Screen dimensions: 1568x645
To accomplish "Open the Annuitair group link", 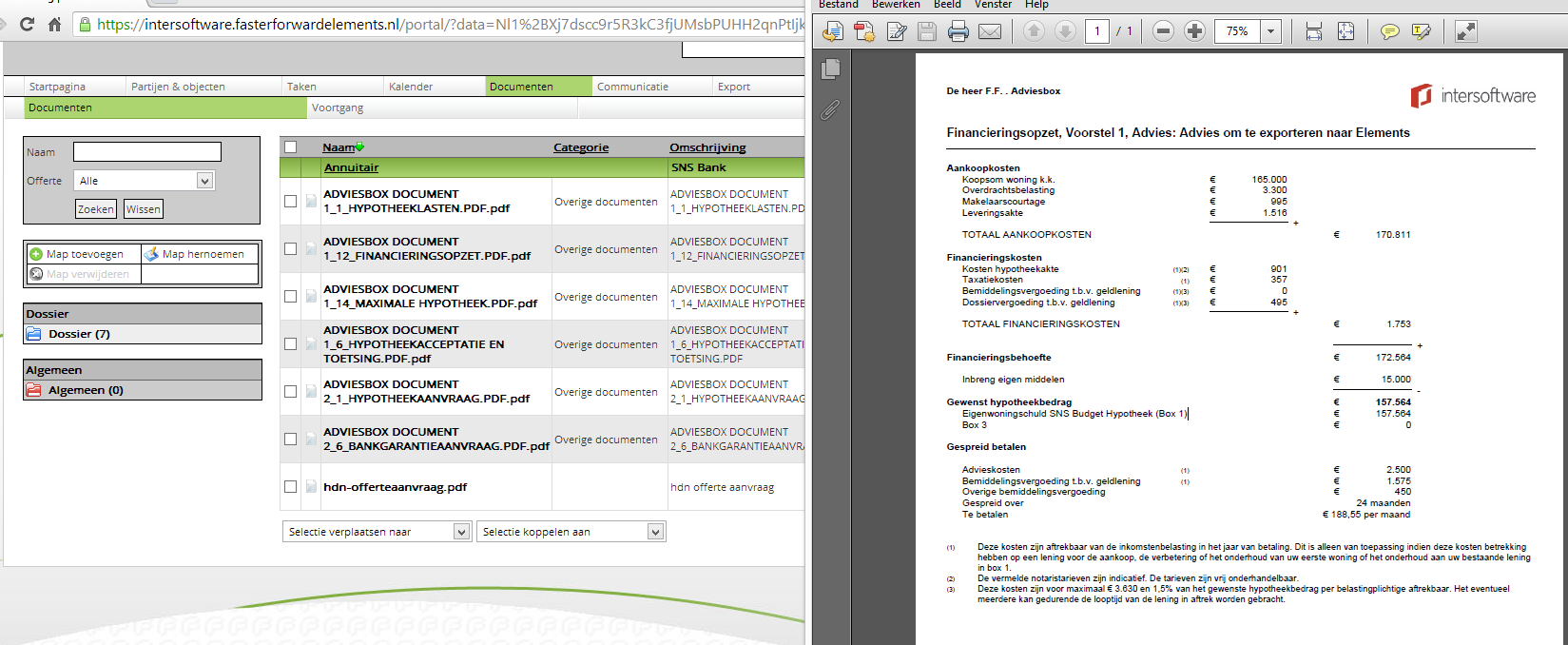I will click(x=351, y=167).
